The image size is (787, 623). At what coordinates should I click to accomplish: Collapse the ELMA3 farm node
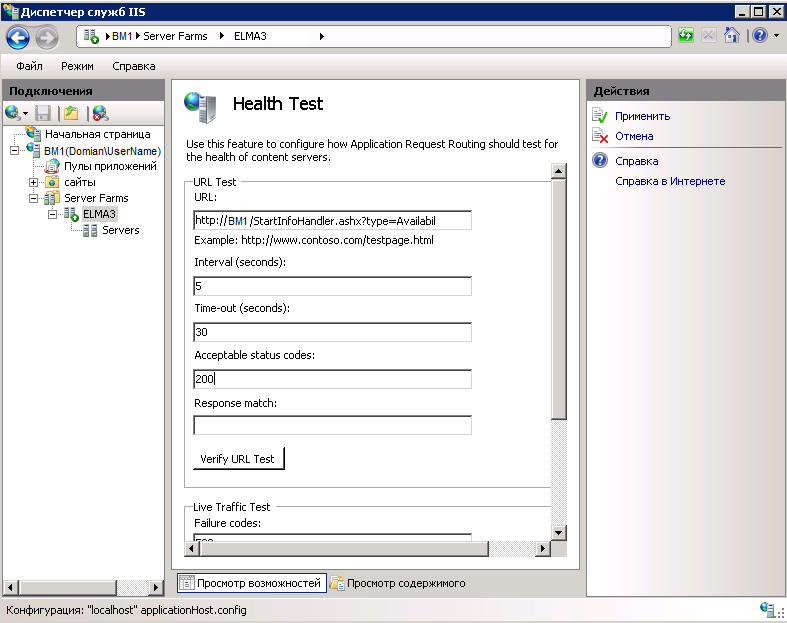coord(53,214)
